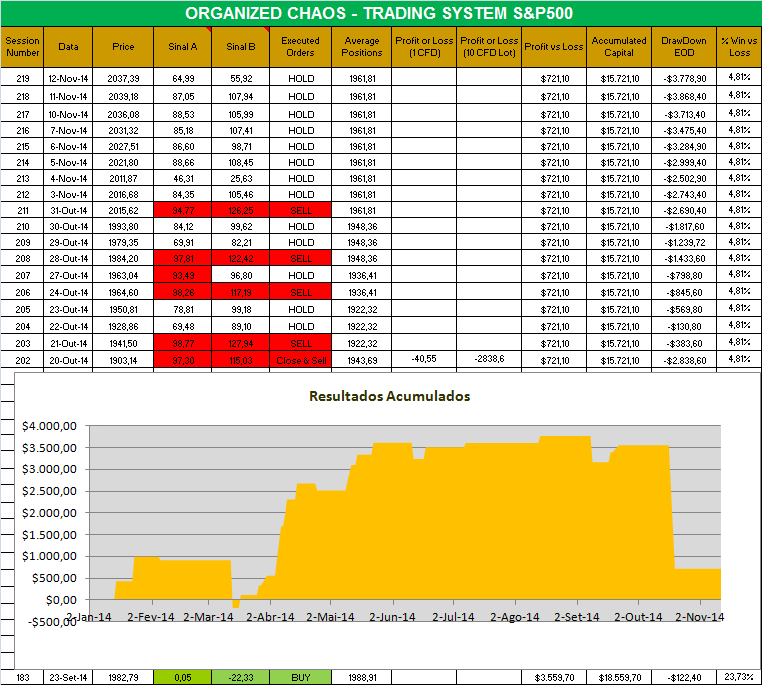Select date cell 3-Nov-14
The image size is (762, 685).
68,194
